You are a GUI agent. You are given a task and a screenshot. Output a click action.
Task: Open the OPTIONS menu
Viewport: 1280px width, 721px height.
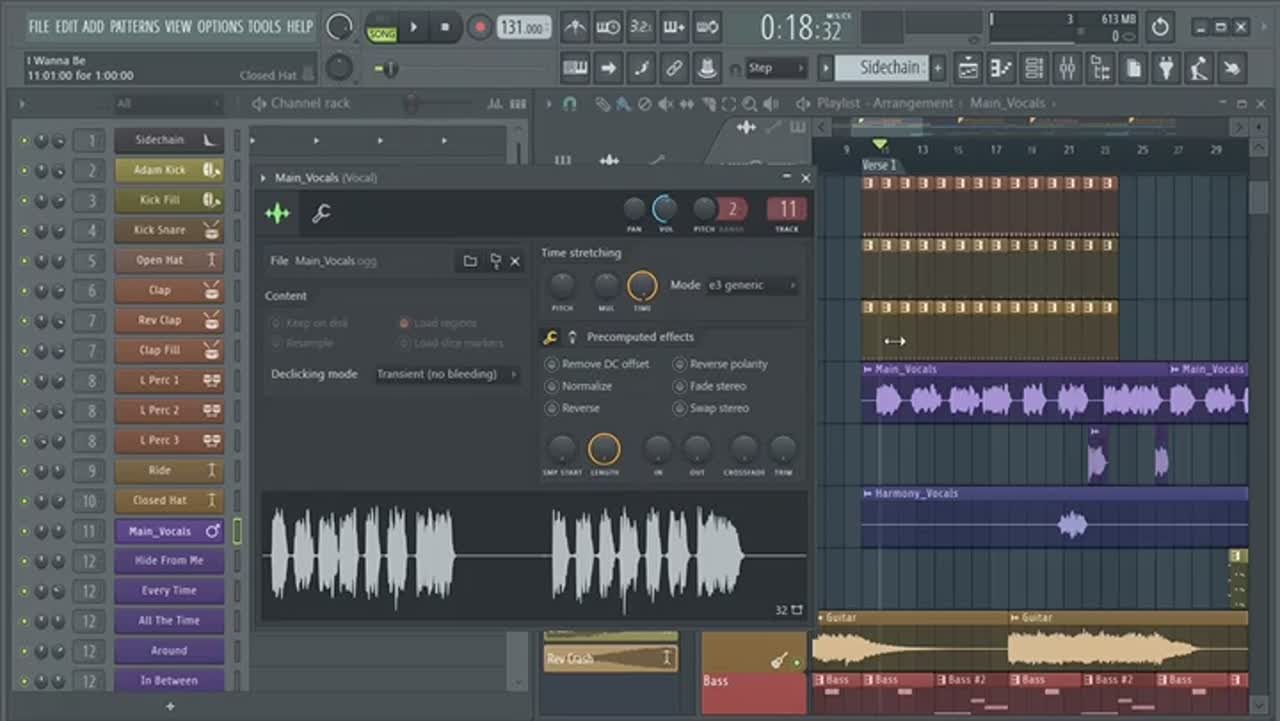(x=220, y=27)
